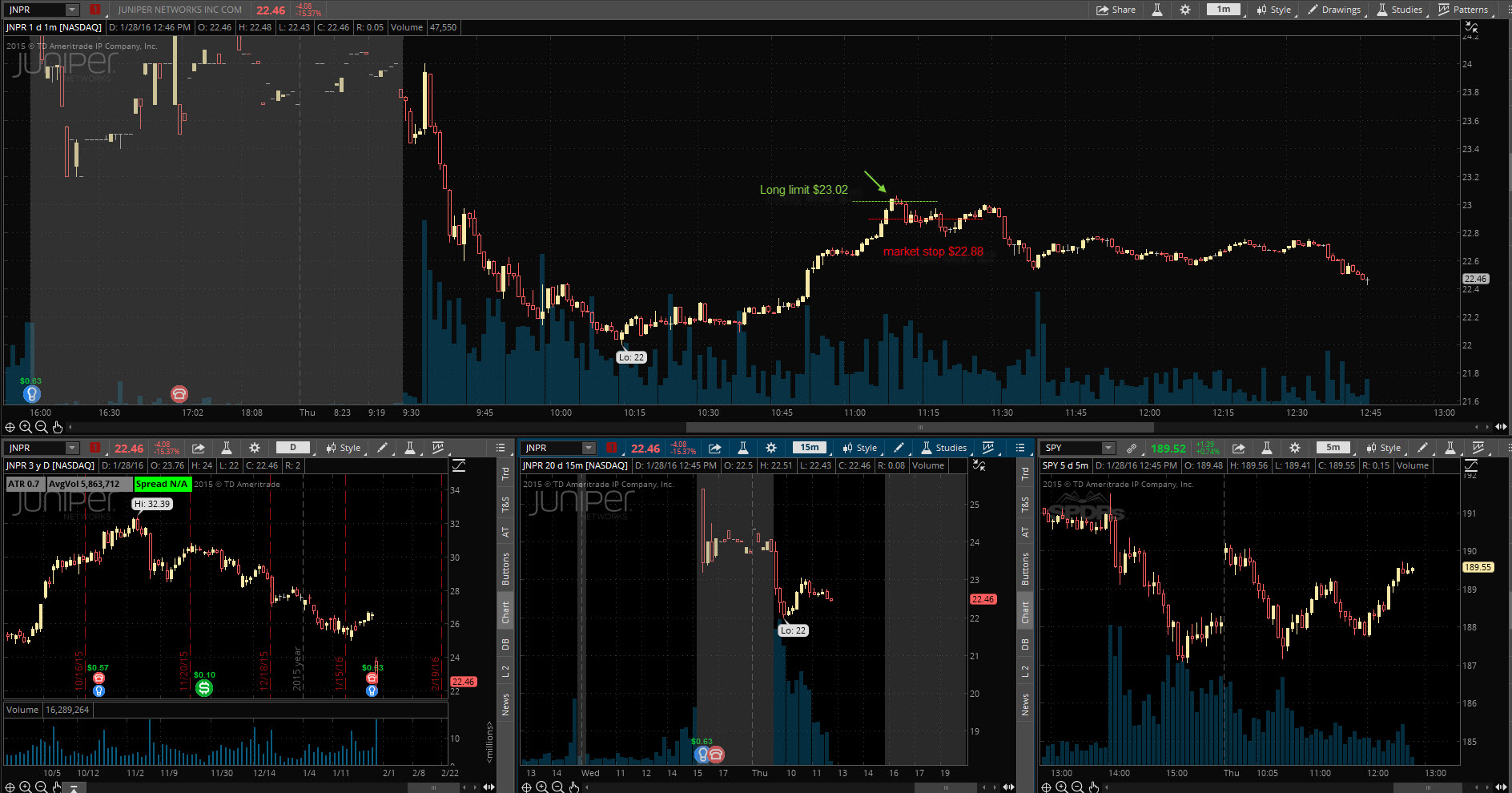Viewport: 1512px width, 793px height.
Task: Click symbol field of main chart
Action: click(x=36, y=10)
